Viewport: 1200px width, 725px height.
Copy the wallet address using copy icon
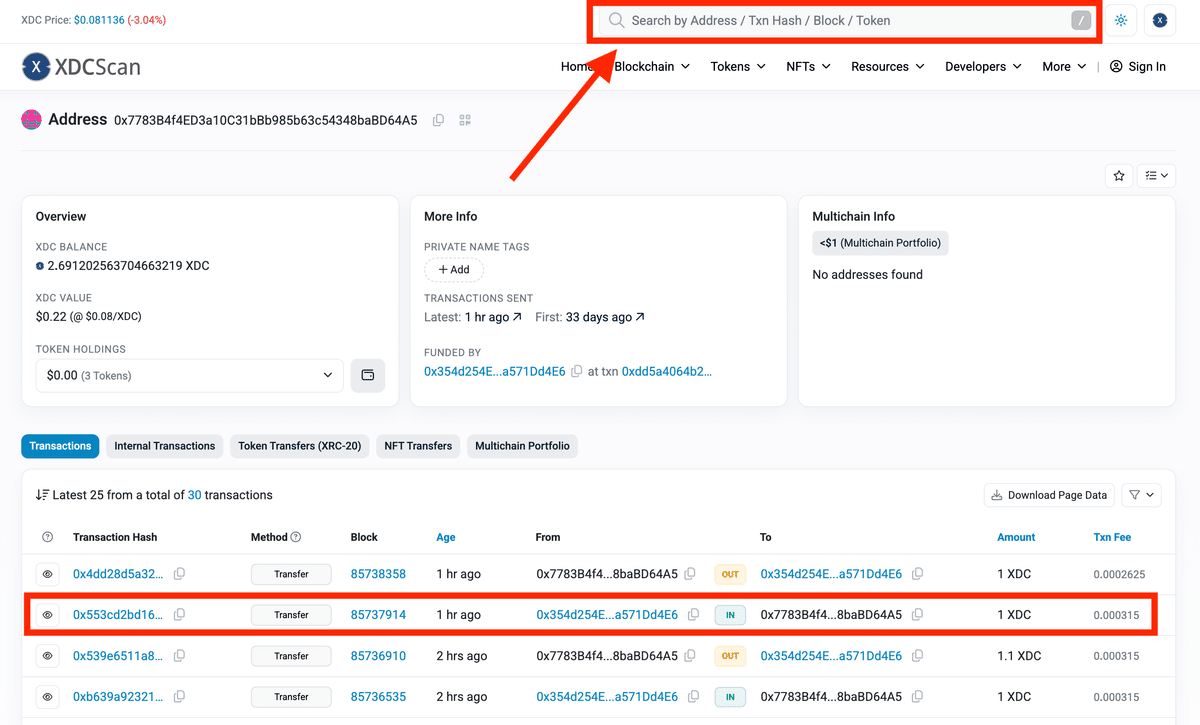(x=438, y=119)
